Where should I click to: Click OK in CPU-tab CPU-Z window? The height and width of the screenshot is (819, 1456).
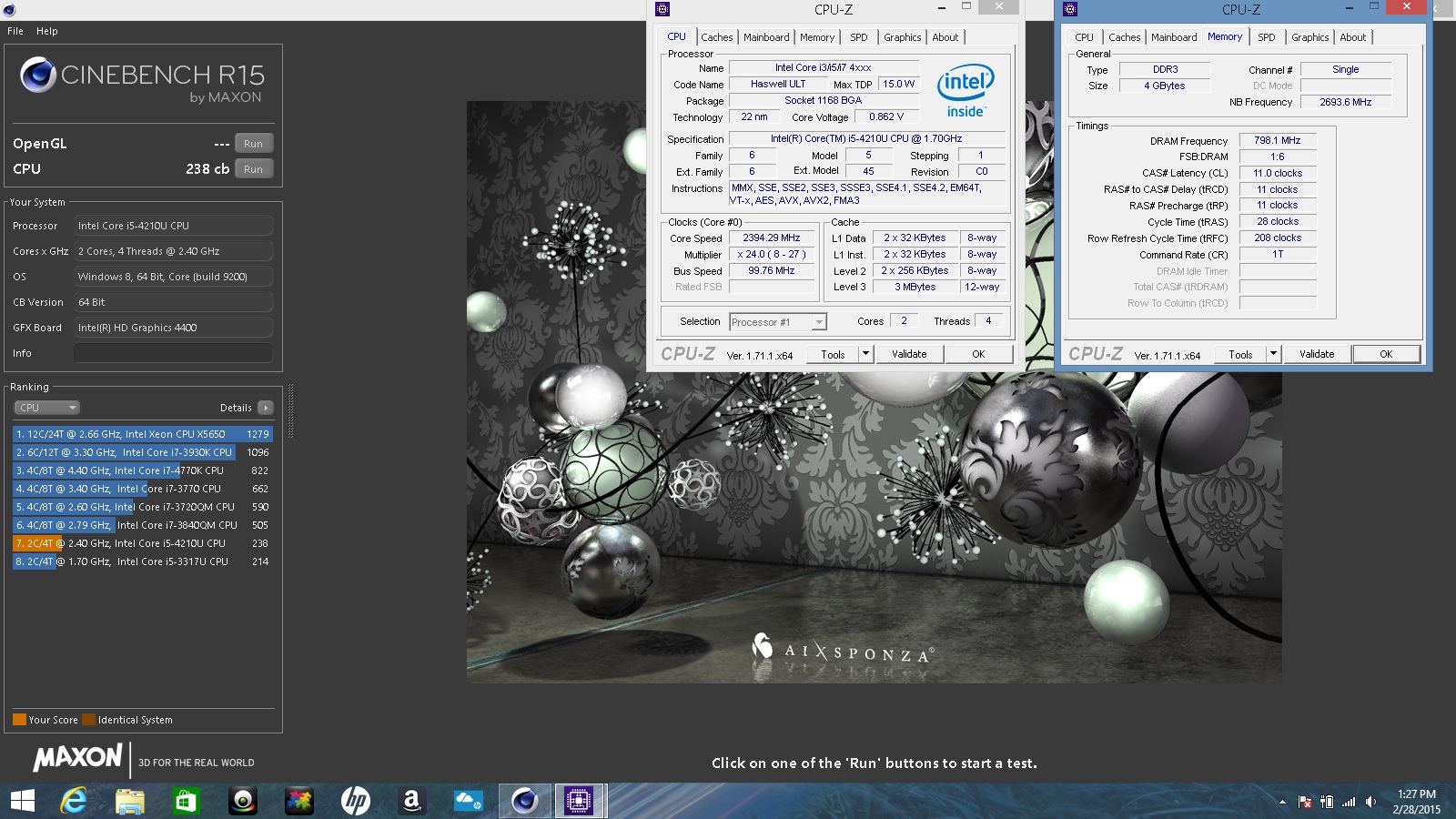(978, 355)
